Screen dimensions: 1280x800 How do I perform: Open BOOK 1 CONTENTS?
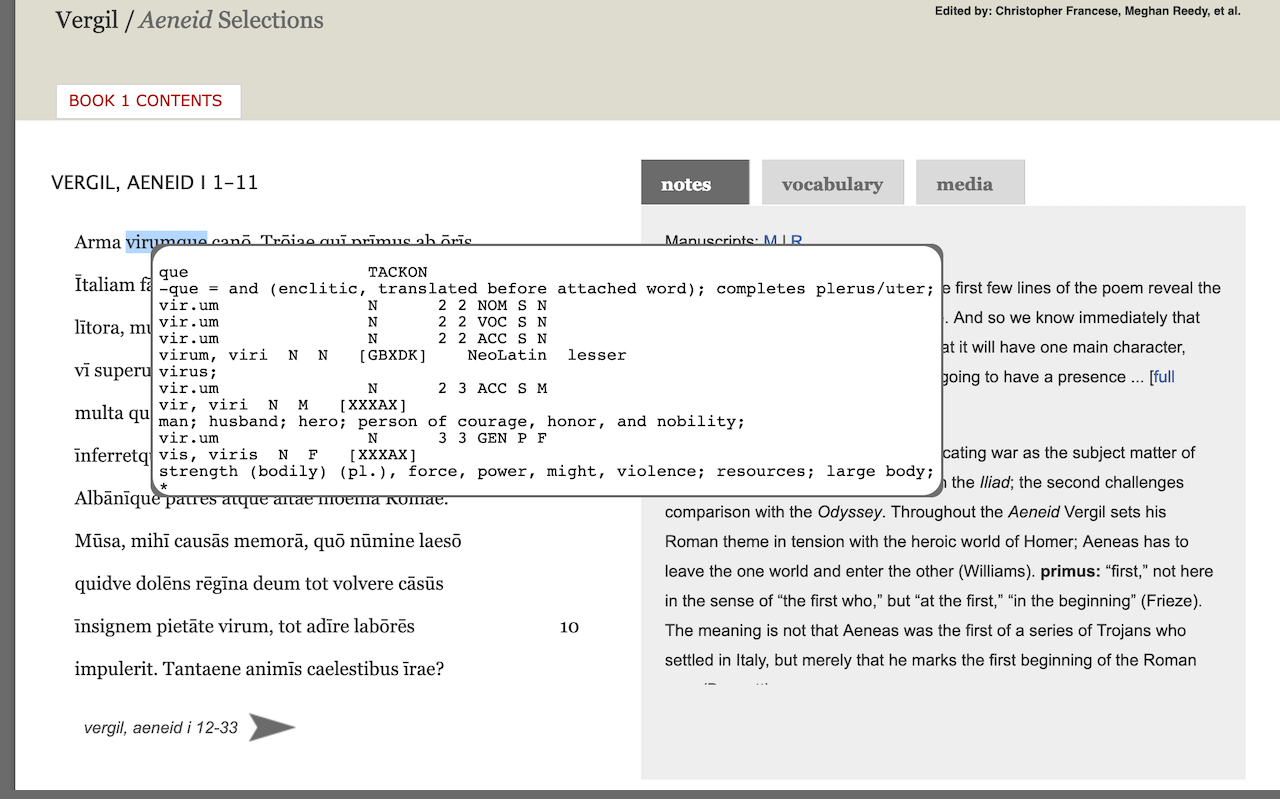click(147, 101)
